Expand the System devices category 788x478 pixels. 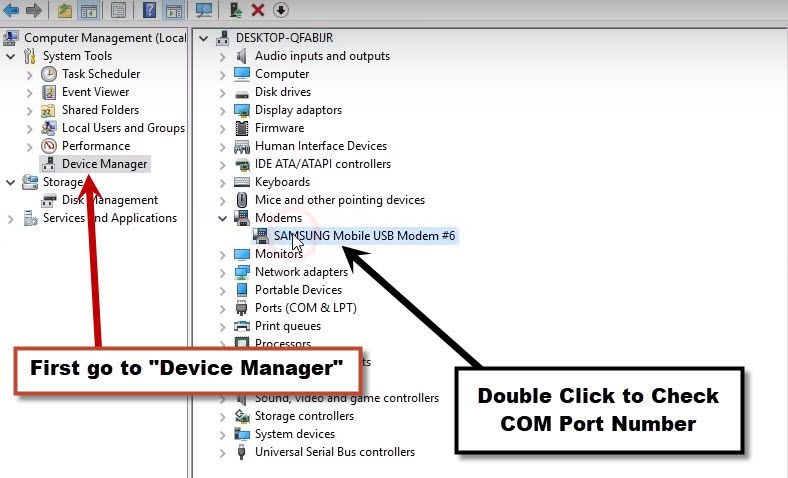click(x=222, y=435)
